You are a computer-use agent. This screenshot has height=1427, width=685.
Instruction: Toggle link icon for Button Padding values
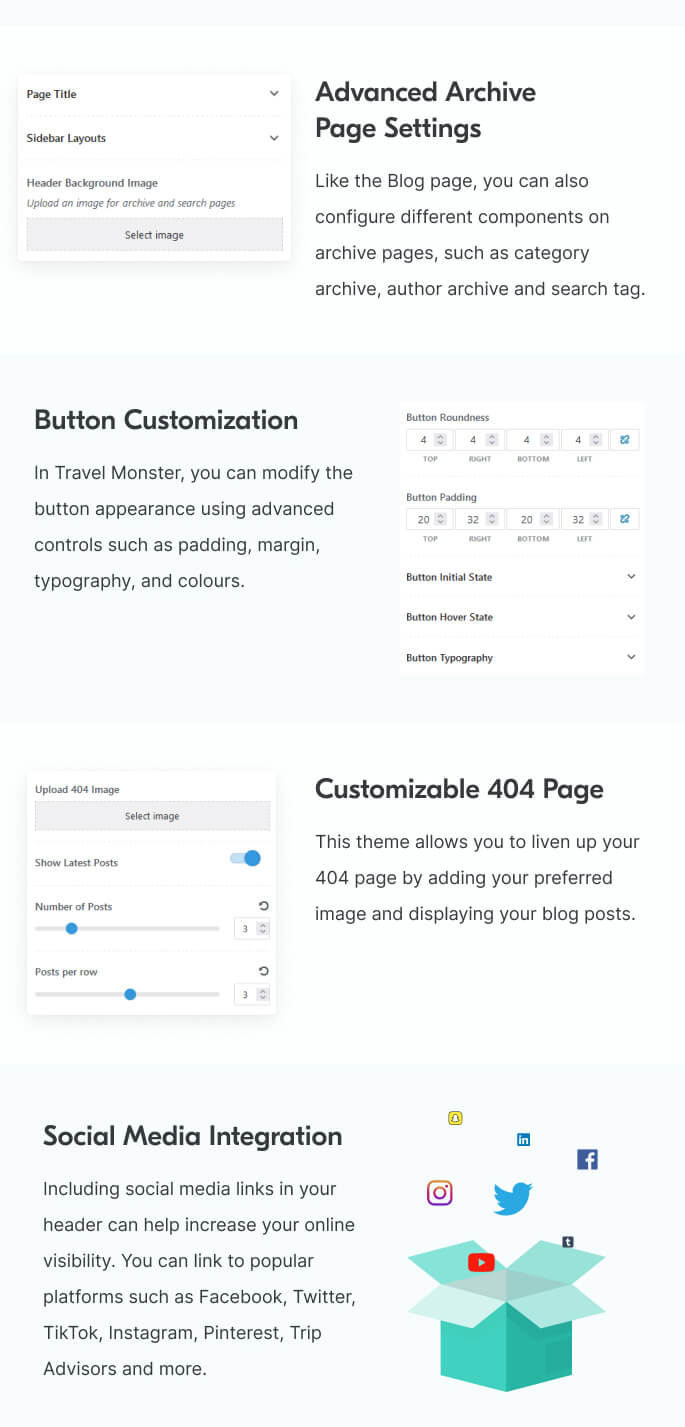click(625, 519)
